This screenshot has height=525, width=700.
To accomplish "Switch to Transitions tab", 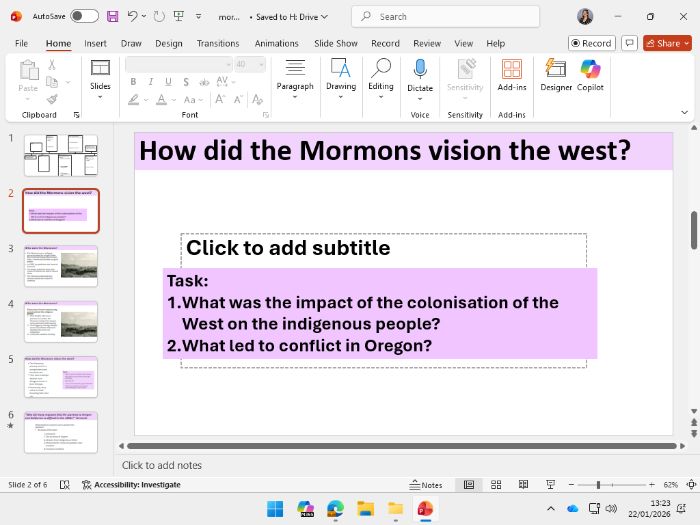I will [x=218, y=43].
